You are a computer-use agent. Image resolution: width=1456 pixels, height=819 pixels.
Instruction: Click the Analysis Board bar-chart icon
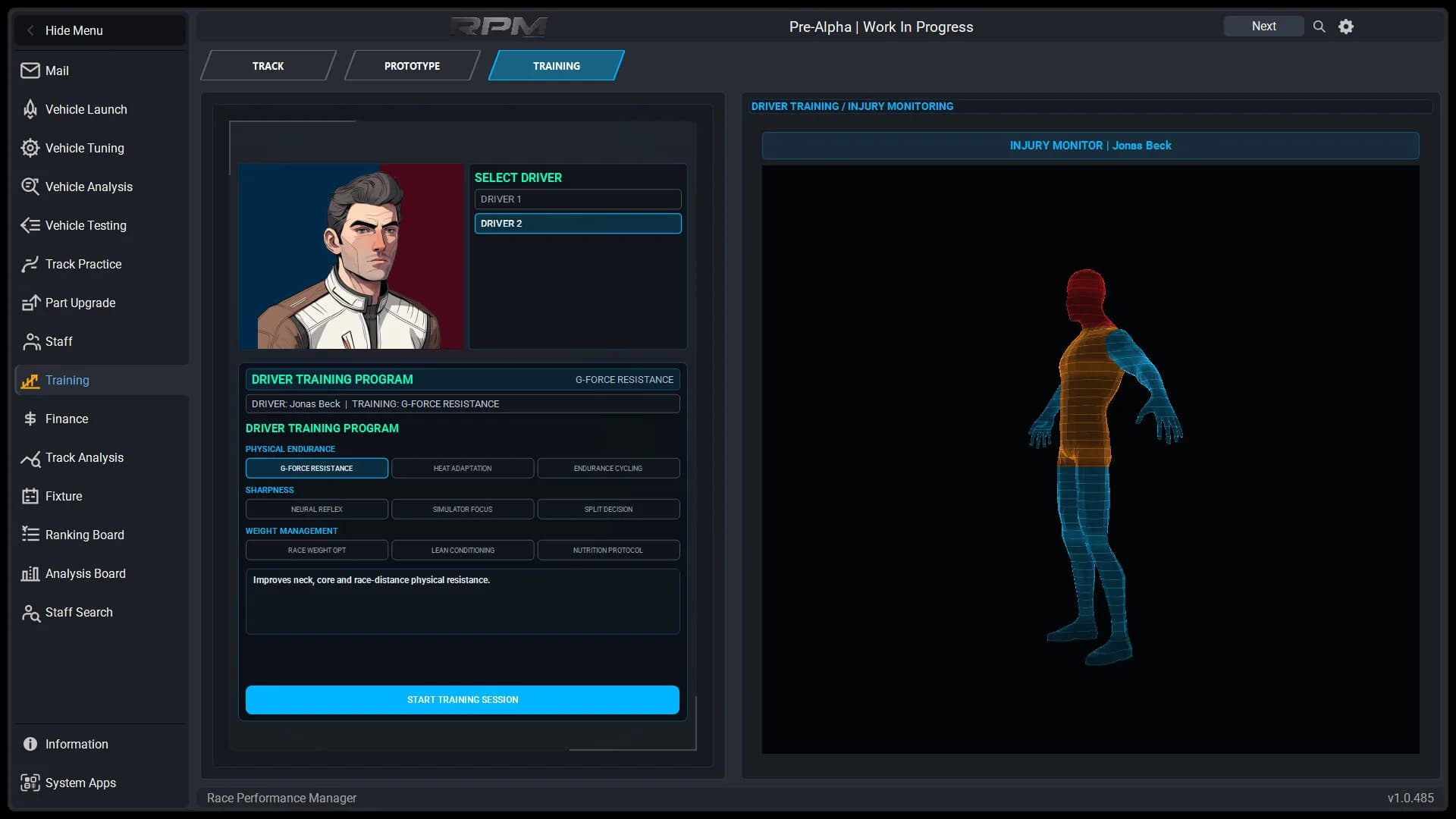[30, 573]
